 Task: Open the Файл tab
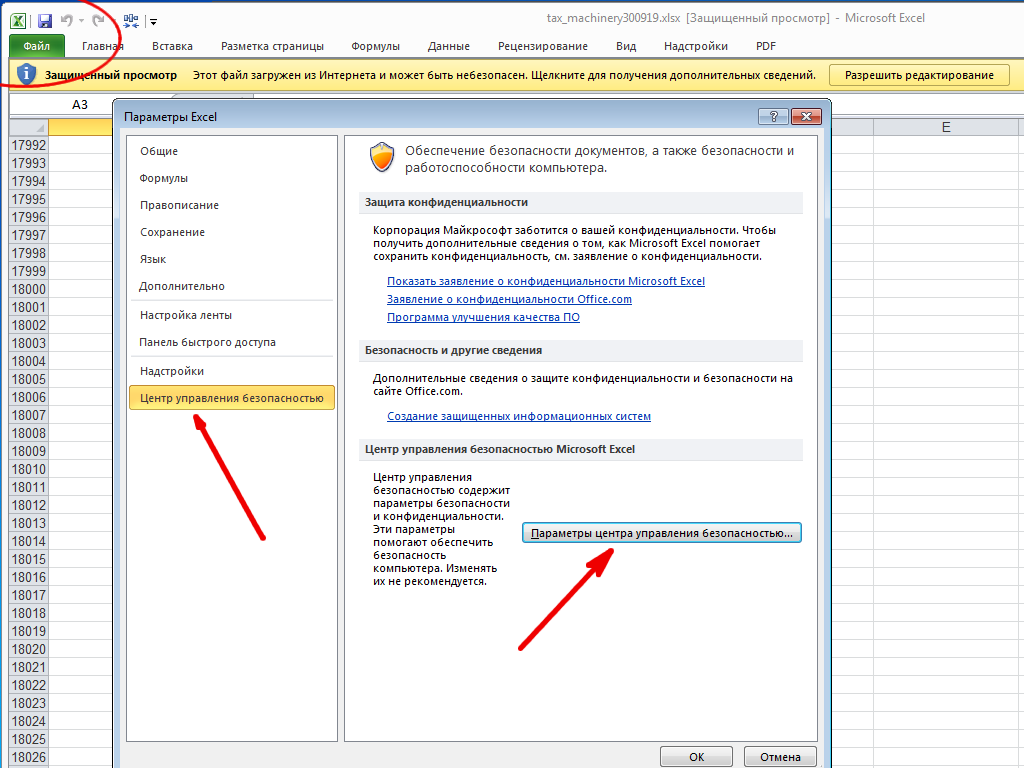click(x=37, y=46)
